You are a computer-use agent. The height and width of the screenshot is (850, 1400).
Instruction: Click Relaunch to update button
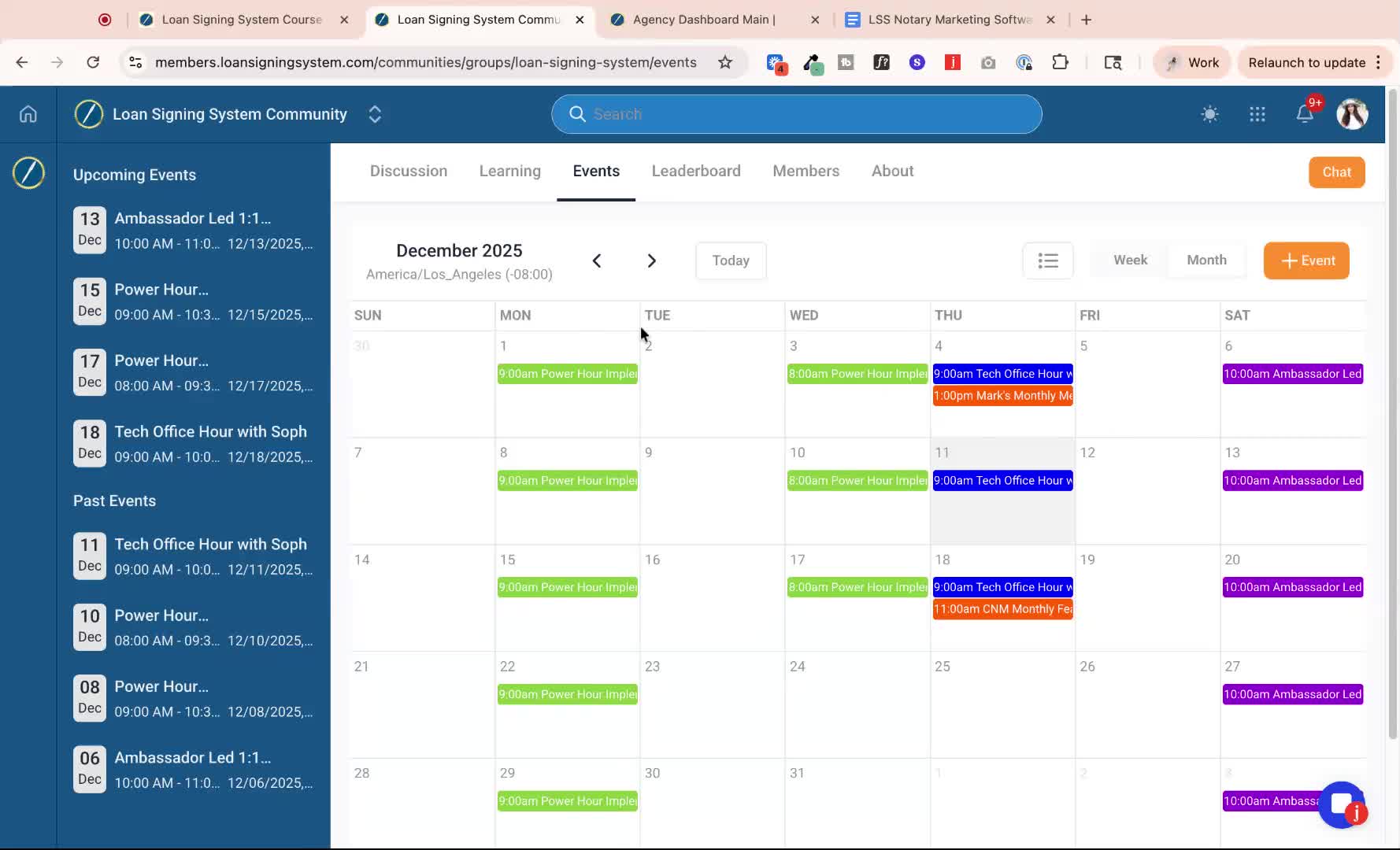coord(1313,62)
